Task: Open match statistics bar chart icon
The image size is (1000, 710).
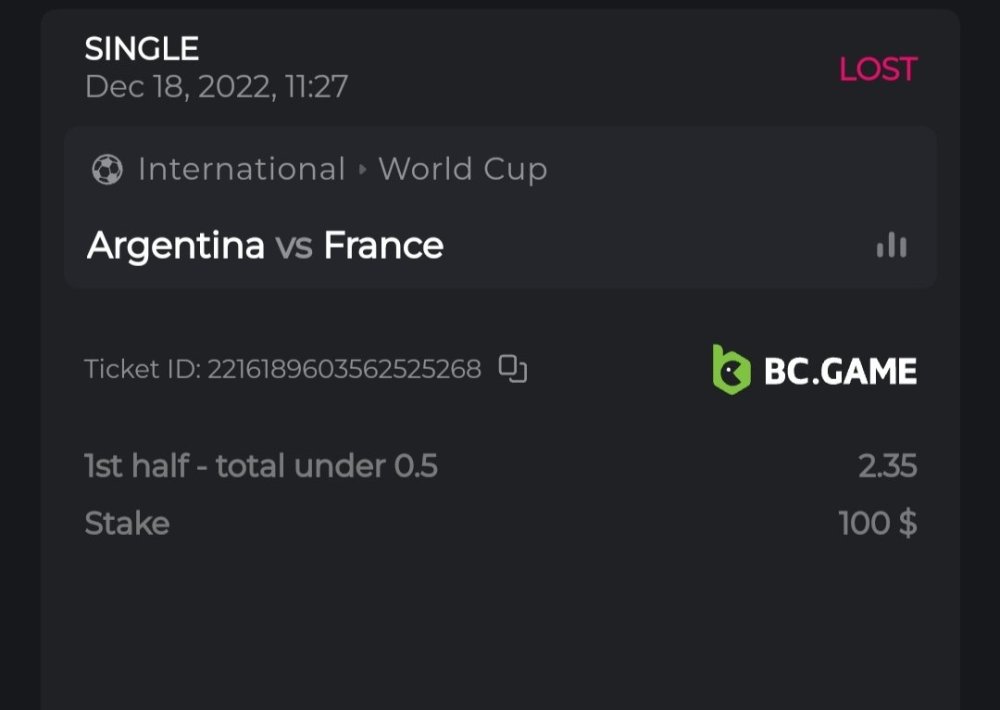Action: tap(891, 245)
